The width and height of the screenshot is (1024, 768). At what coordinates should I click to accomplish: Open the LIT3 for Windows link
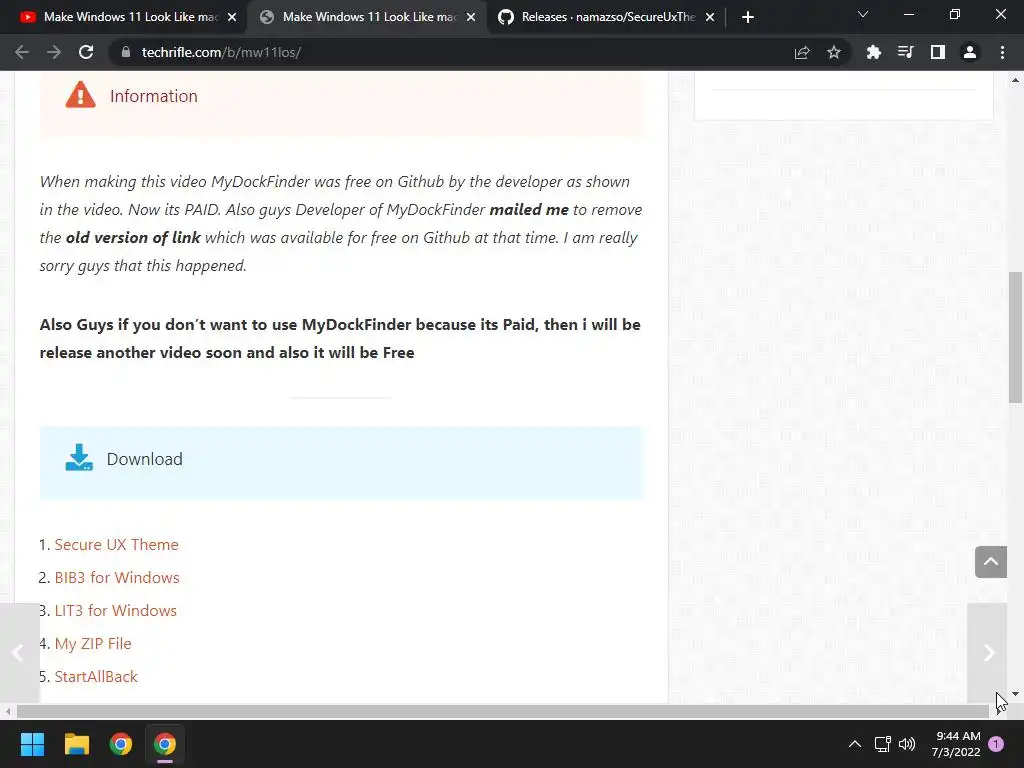[116, 611]
